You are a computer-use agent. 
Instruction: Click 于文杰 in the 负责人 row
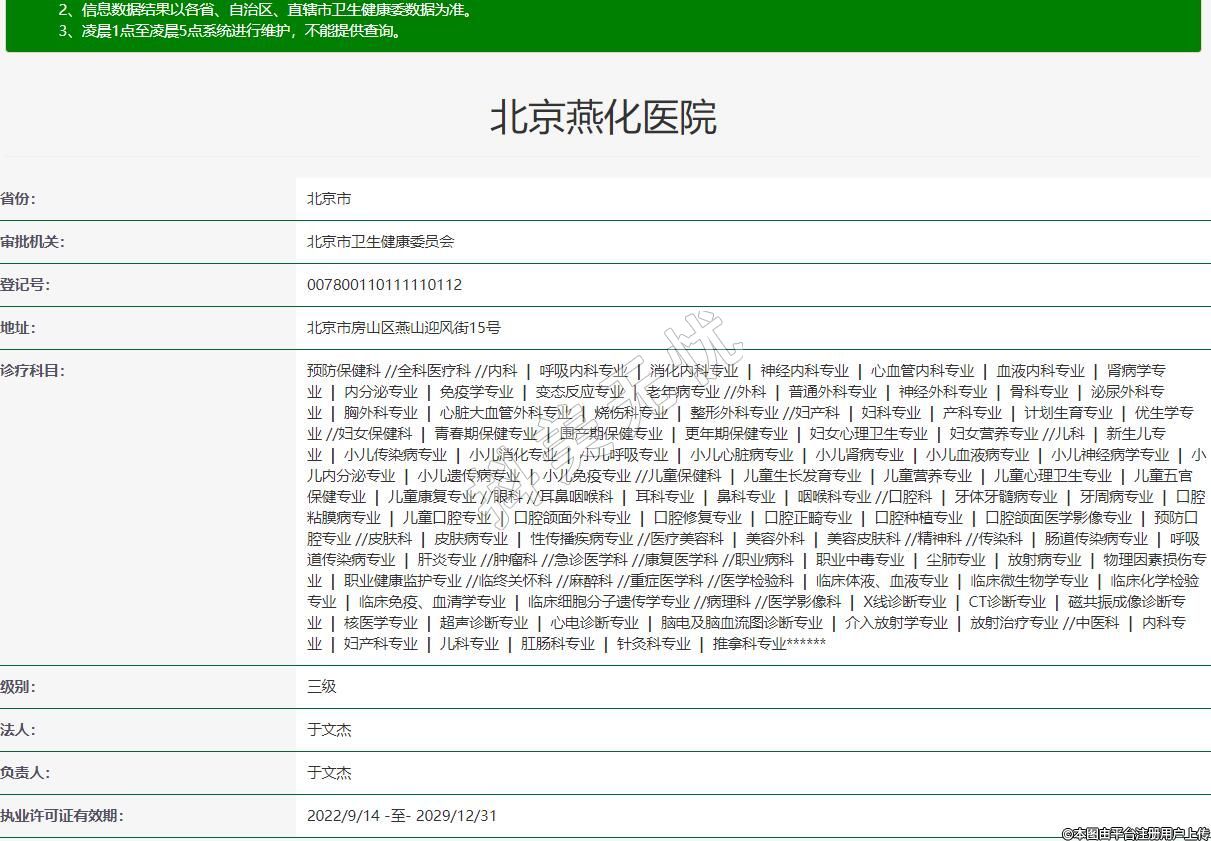click(x=329, y=773)
